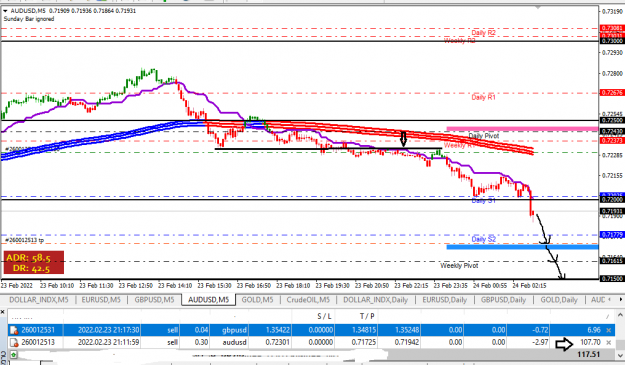625x365 pixels.
Task: Sort orders by the S / L column header
Action: pos(324,316)
